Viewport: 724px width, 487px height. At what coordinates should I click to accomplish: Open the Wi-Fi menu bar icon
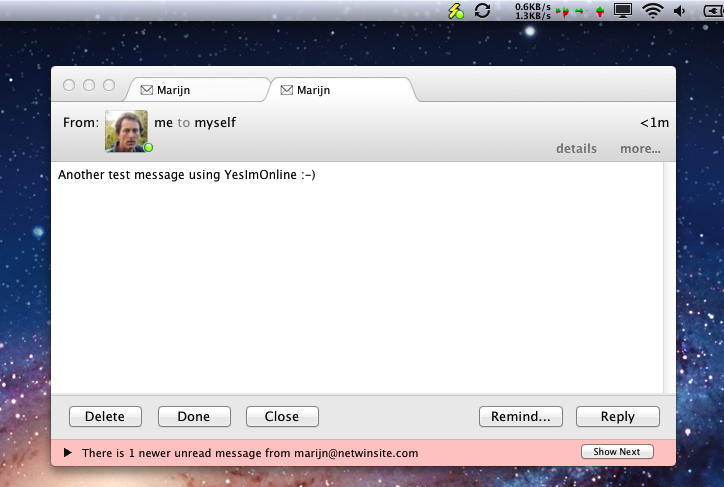coord(652,11)
